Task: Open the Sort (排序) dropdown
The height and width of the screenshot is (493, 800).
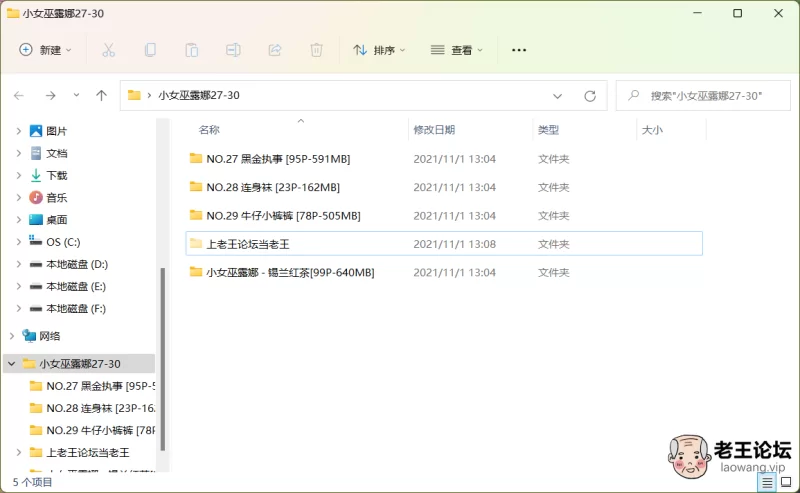Action: pos(379,50)
